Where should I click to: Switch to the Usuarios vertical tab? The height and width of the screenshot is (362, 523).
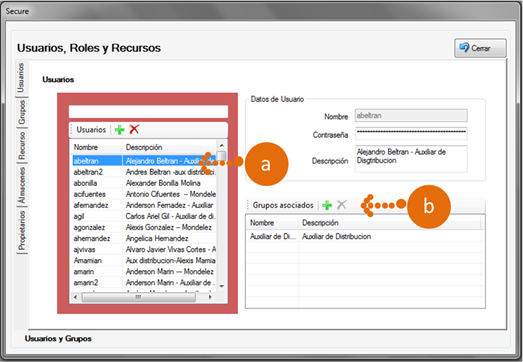coord(21,78)
